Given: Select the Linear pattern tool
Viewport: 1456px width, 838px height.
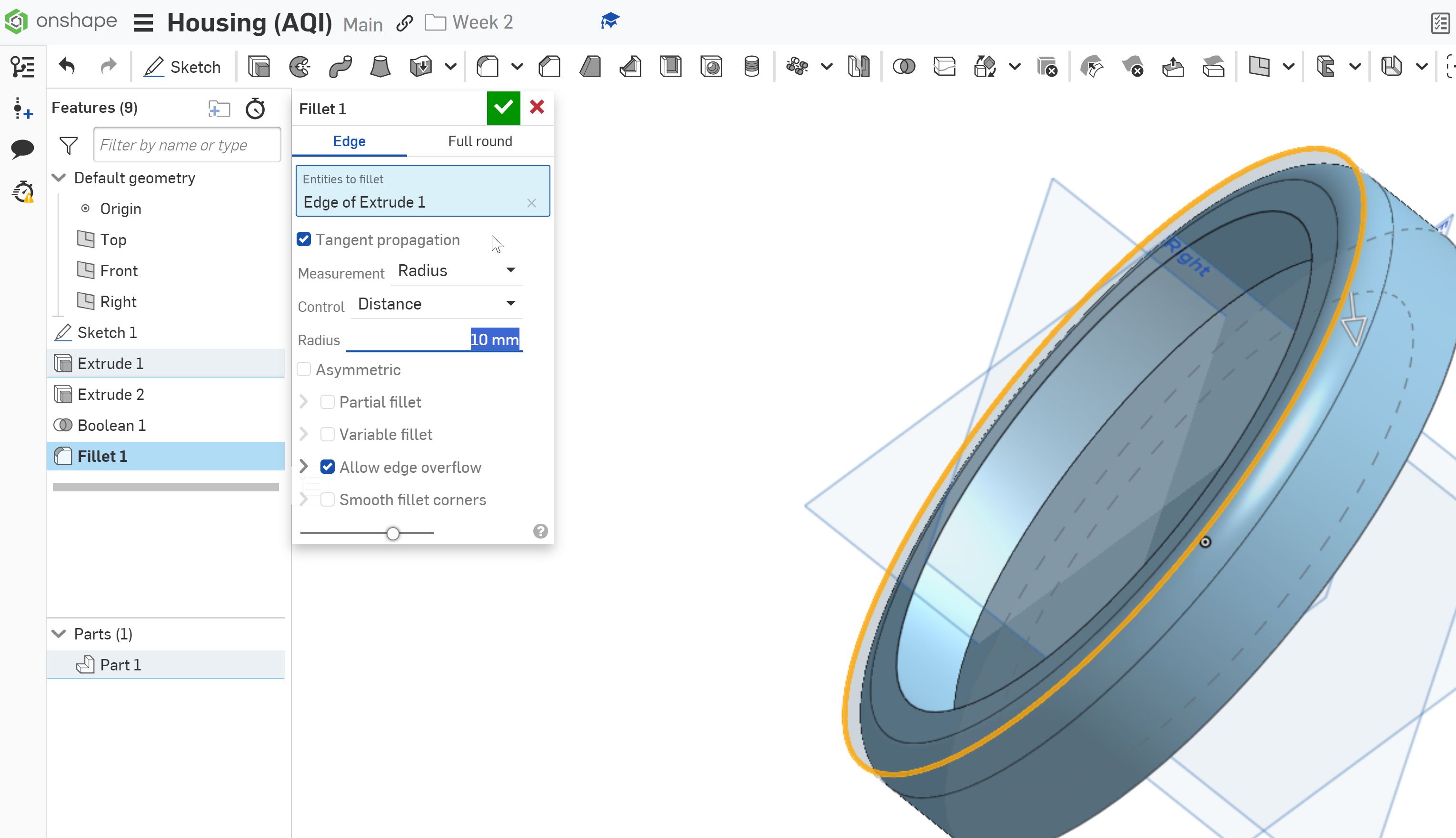Looking at the screenshot, I should click(797, 66).
